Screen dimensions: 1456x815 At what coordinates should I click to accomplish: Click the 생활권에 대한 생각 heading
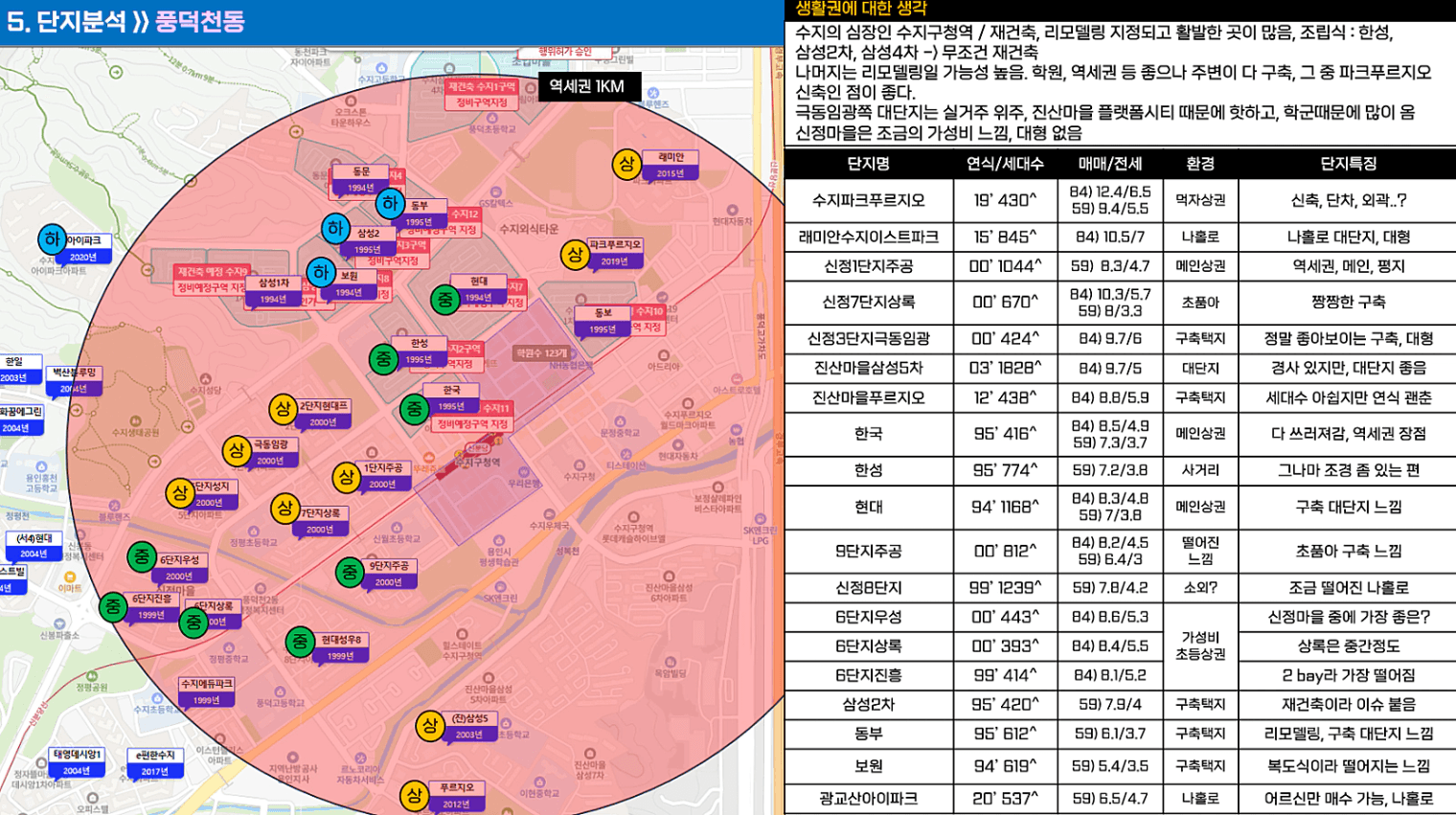pos(861,9)
